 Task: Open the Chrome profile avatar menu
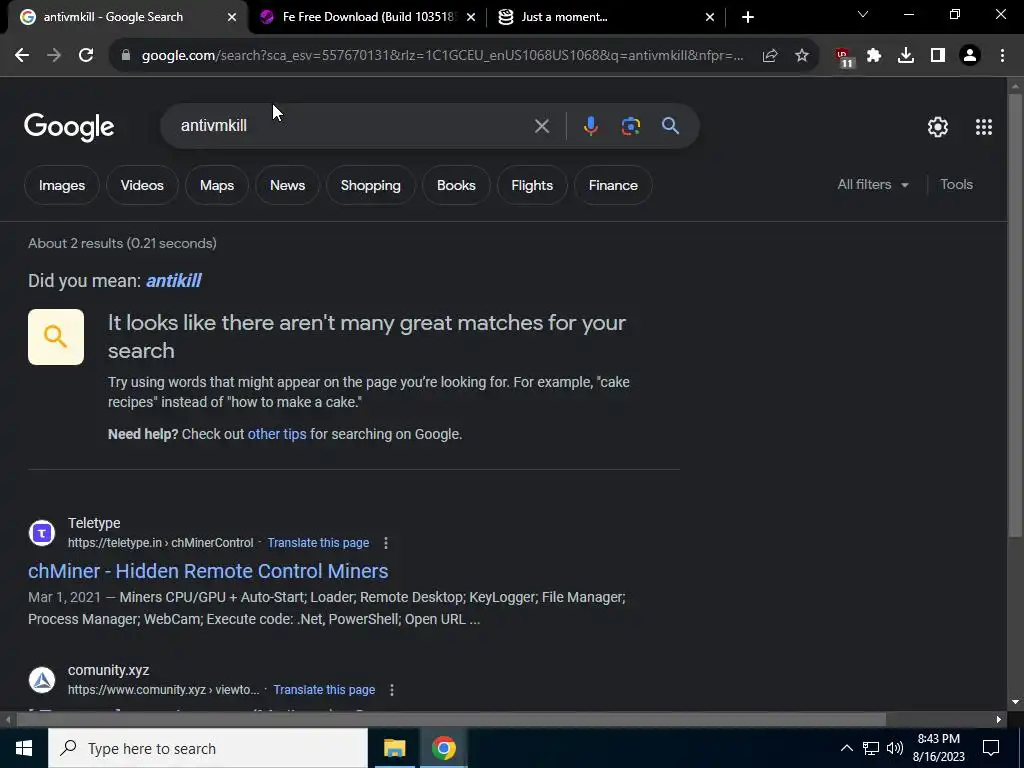(970, 56)
